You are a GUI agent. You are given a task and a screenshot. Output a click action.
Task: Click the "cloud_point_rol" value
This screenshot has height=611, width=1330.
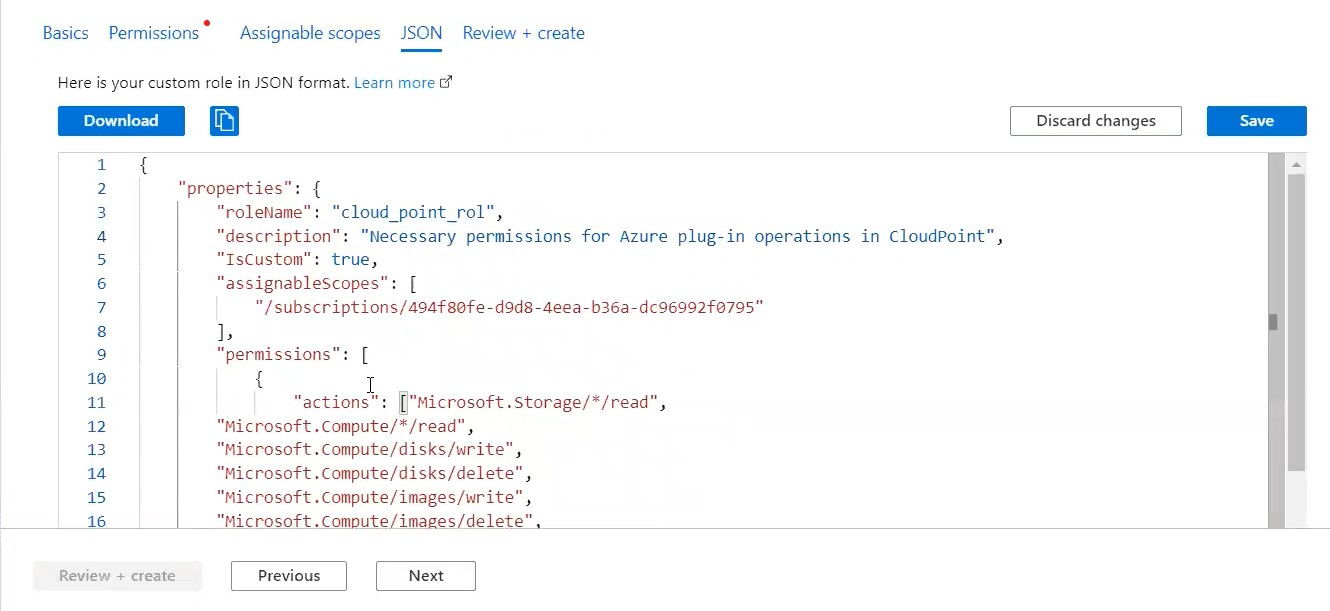(414, 213)
